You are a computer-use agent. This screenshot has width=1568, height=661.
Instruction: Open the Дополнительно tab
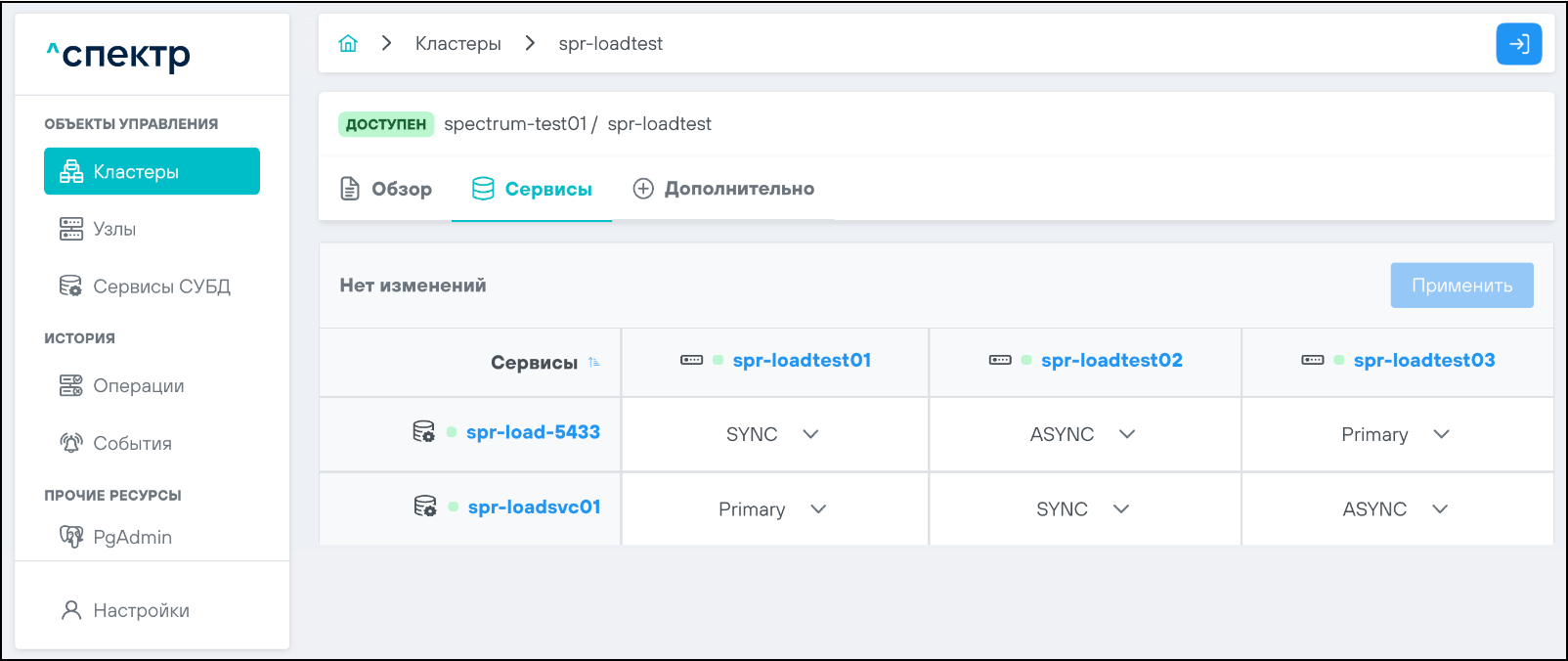tap(723, 189)
